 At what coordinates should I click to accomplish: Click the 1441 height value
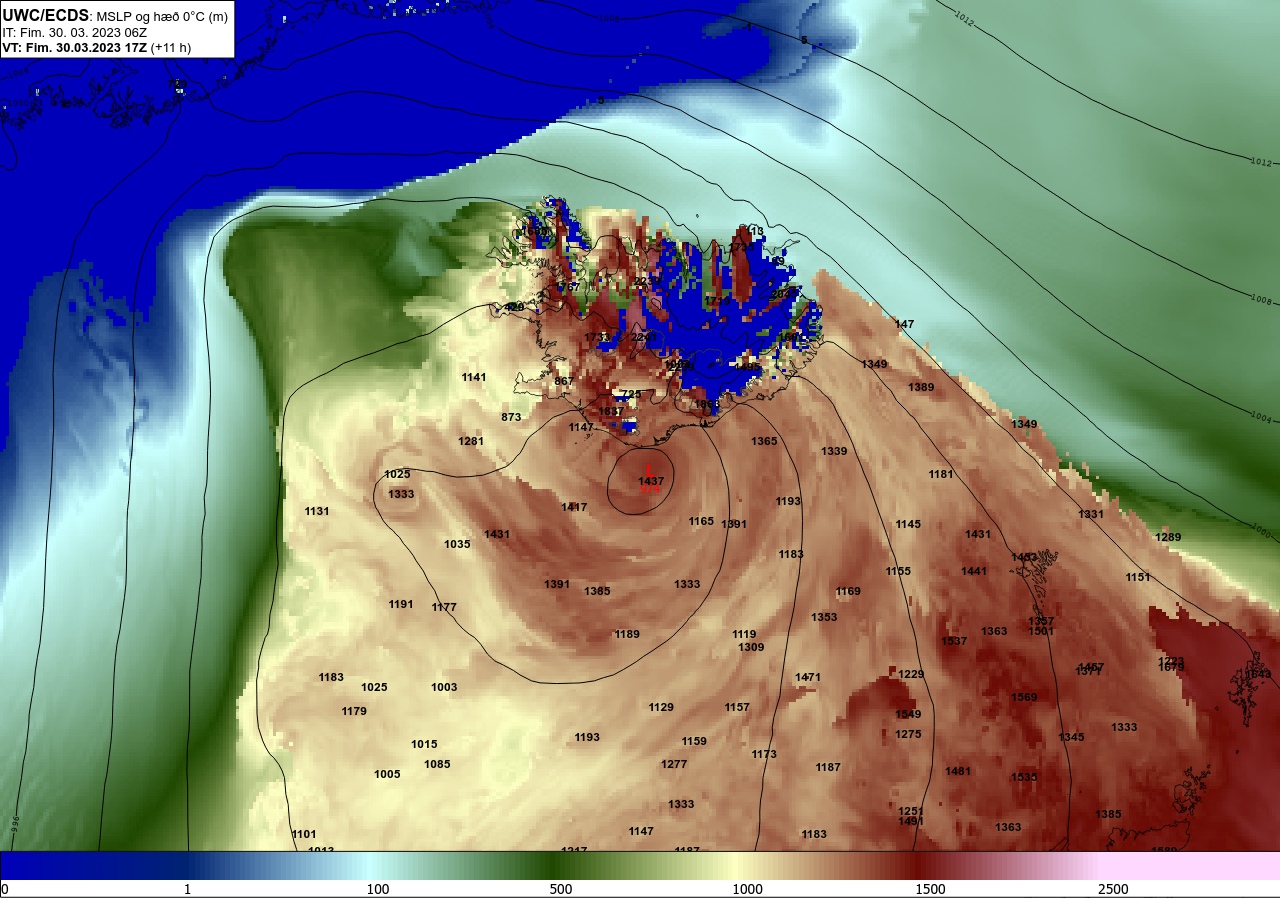[974, 571]
